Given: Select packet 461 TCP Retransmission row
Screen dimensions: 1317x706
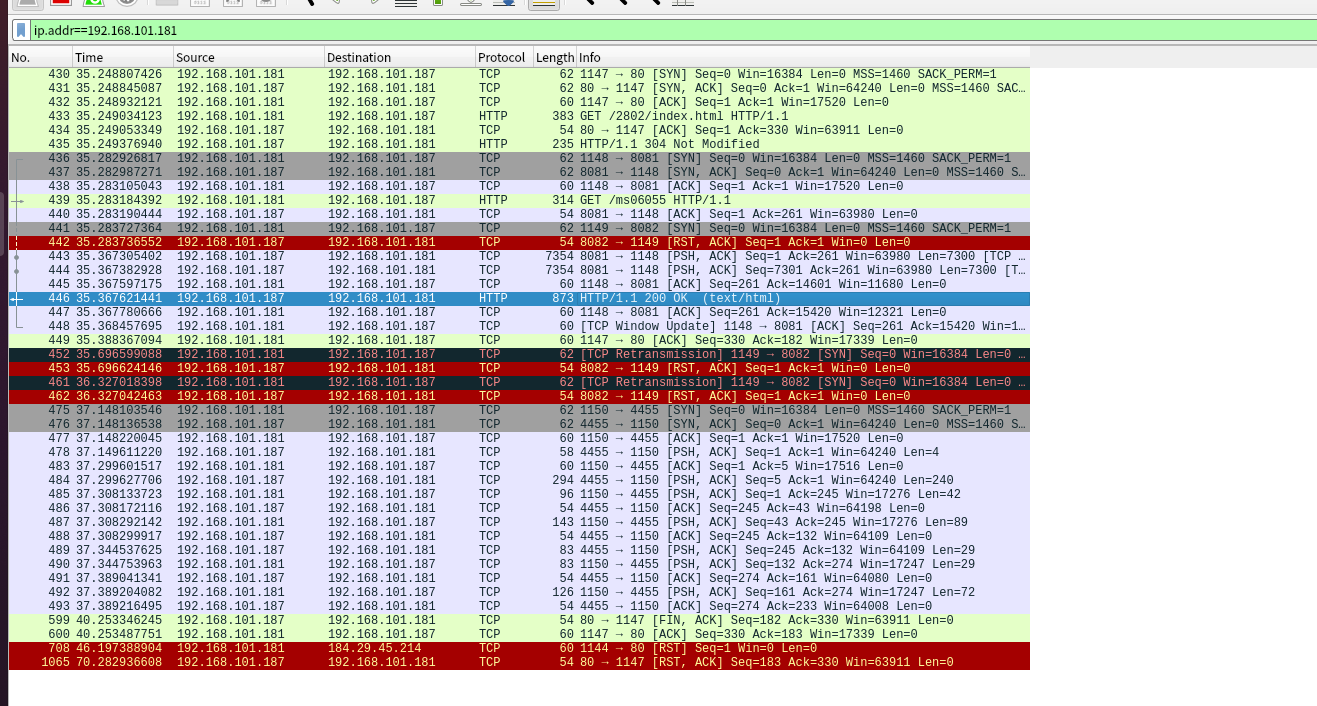Looking at the screenshot, I should coord(519,382).
